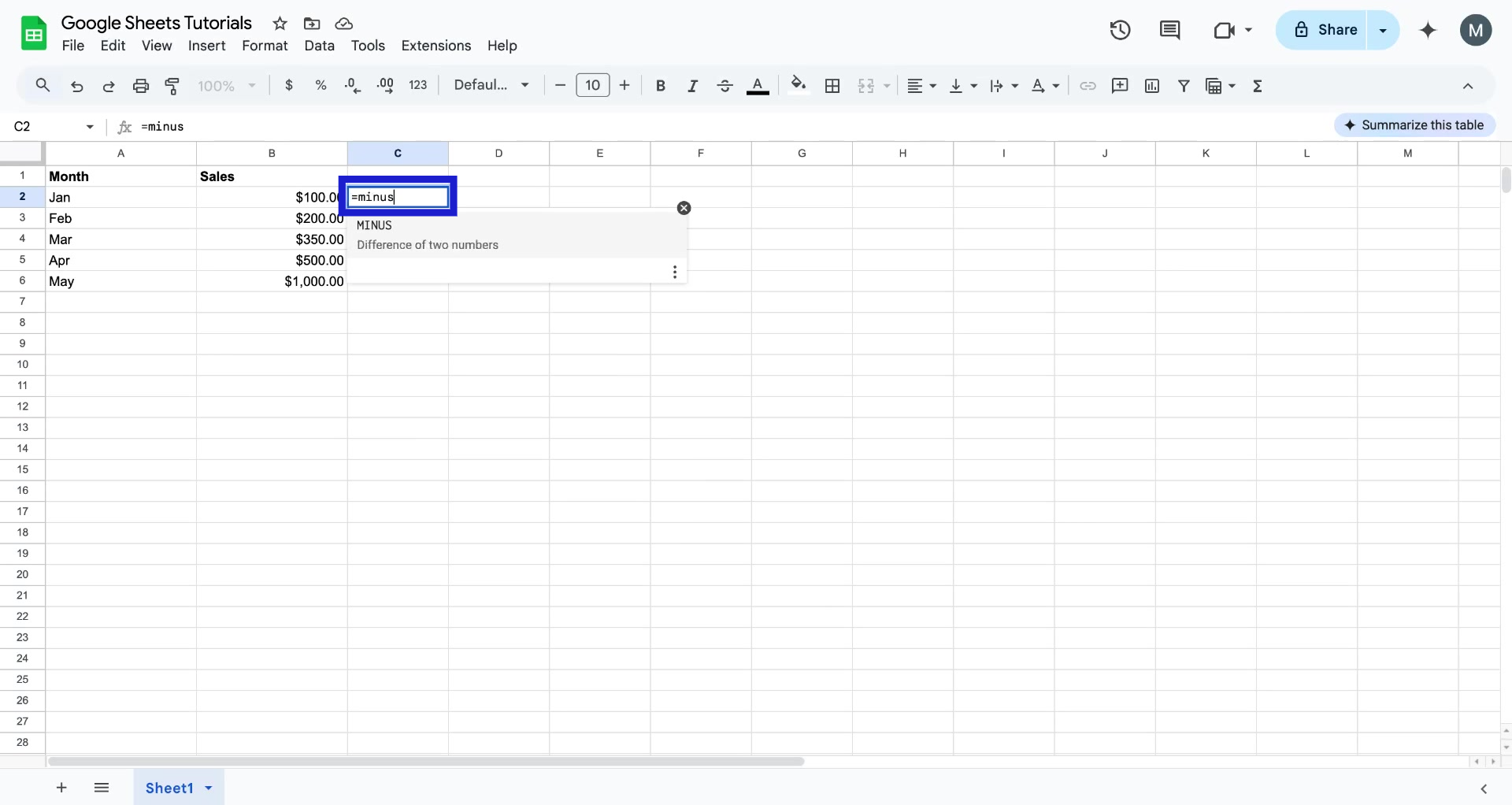1512x805 pixels.
Task: Toggle italic formatting
Action: pyautogui.click(x=692, y=85)
